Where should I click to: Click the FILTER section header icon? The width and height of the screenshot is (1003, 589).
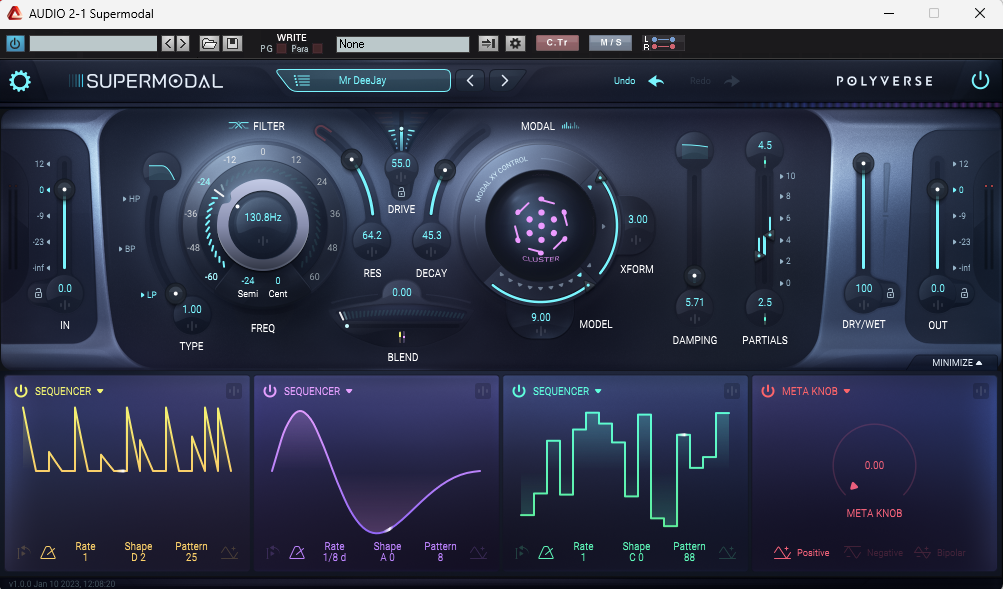[x=238, y=126]
